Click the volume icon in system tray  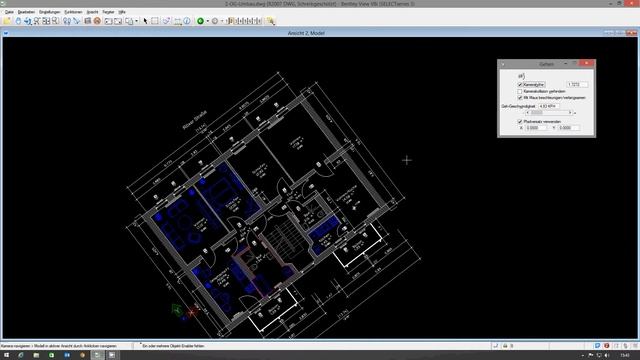click(607, 356)
